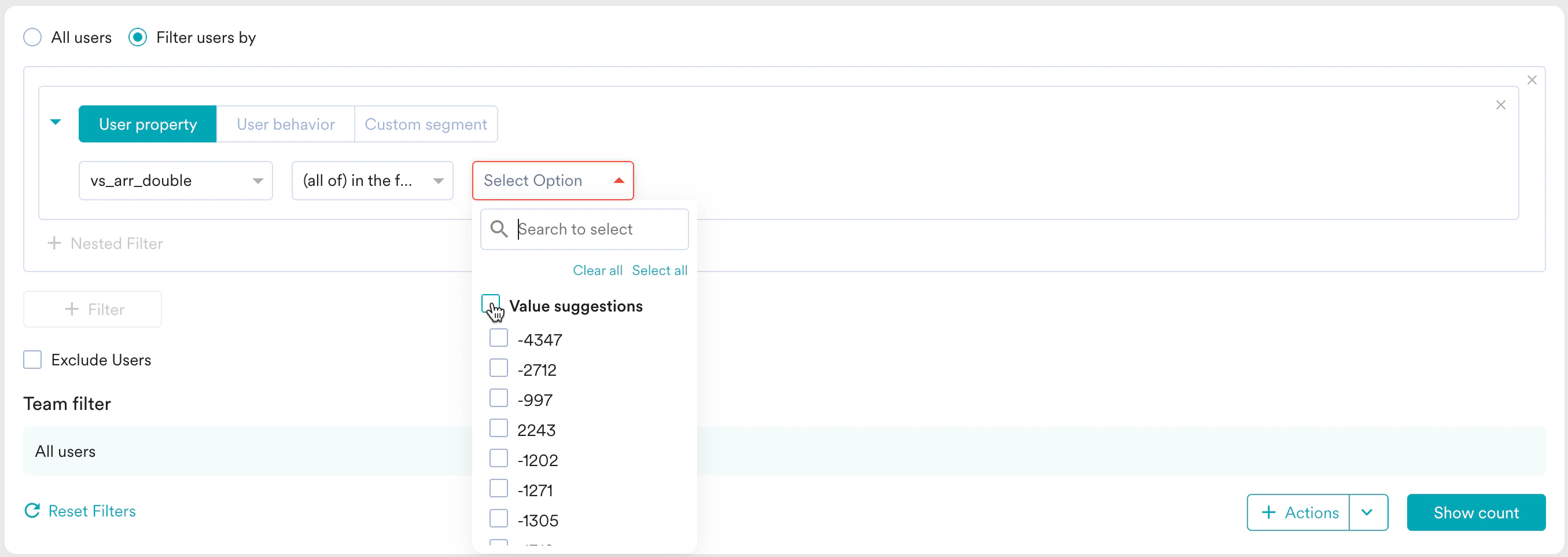
Task: Click the plus icon on the Filter button
Action: click(x=73, y=309)
